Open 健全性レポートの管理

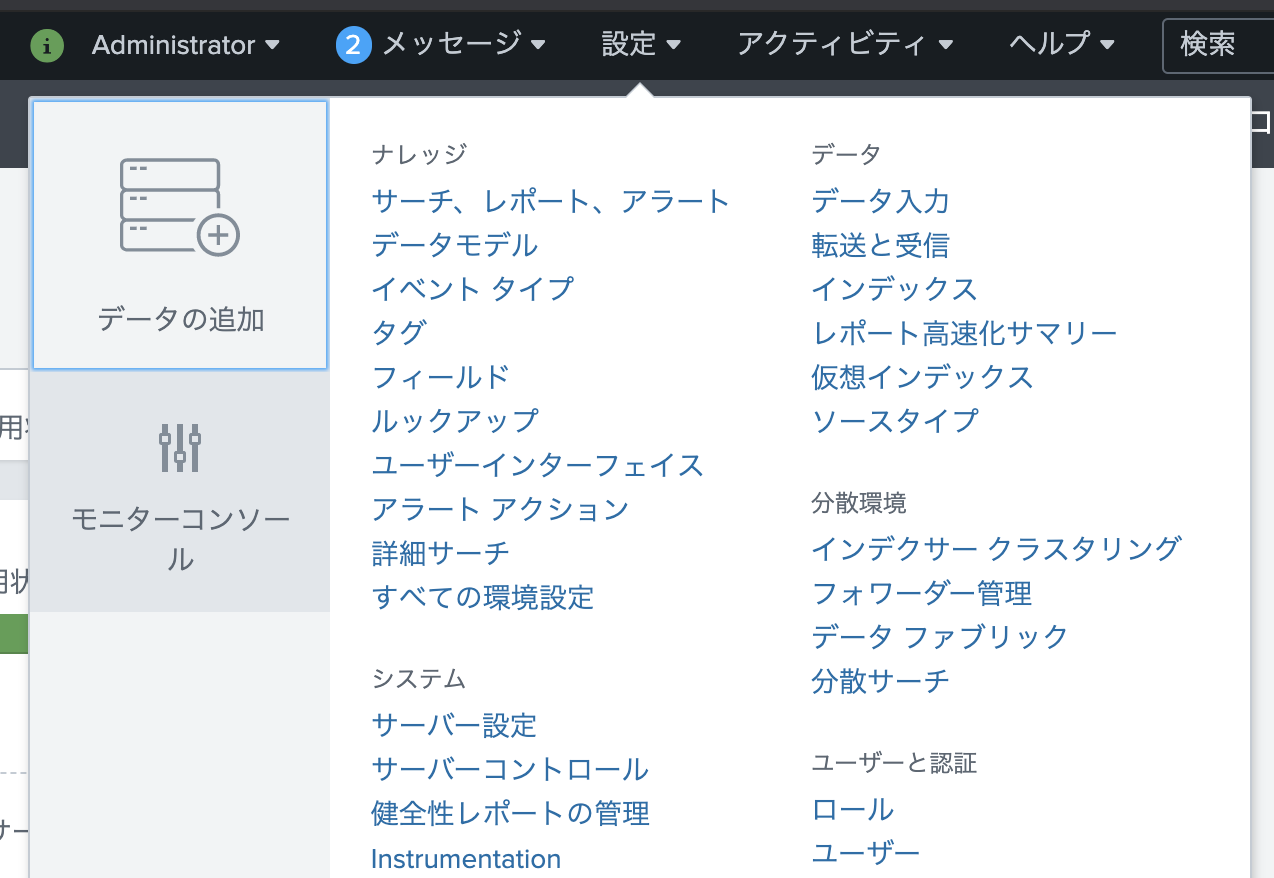pos(510,813)
